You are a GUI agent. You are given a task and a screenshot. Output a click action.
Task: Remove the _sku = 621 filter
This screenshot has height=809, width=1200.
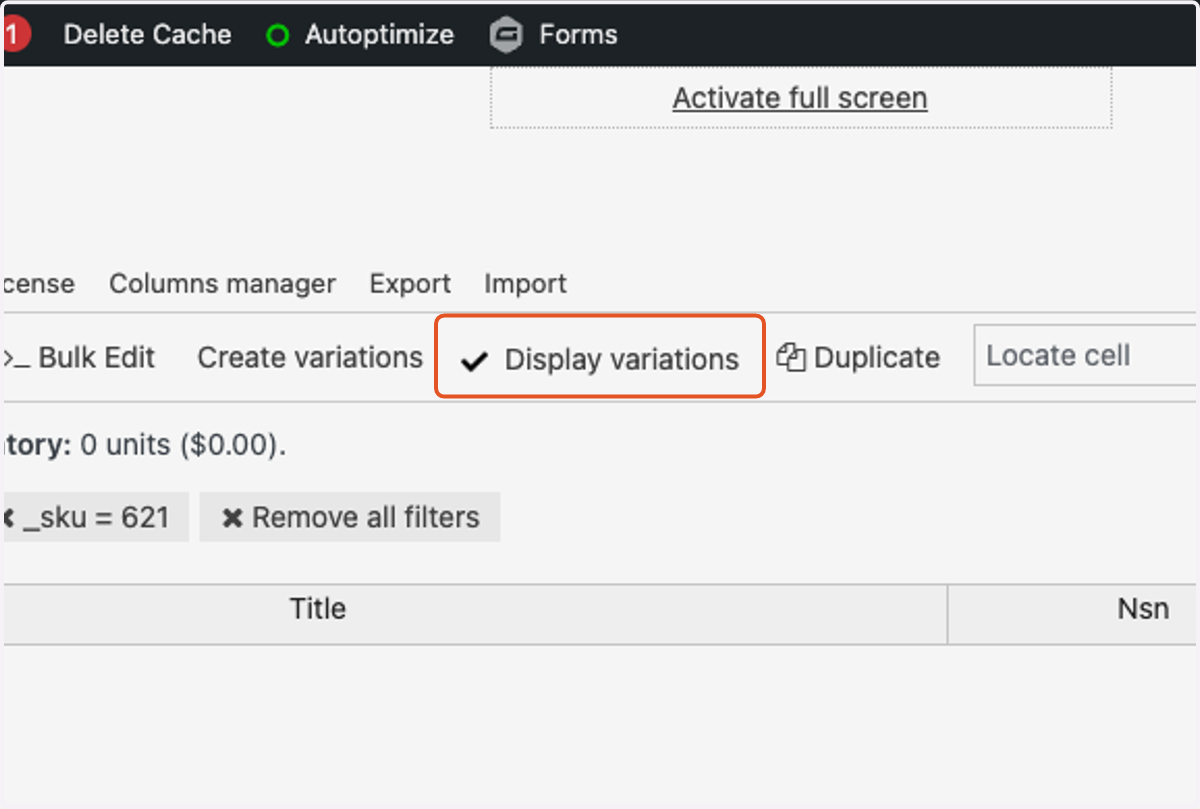pos(94,517)
